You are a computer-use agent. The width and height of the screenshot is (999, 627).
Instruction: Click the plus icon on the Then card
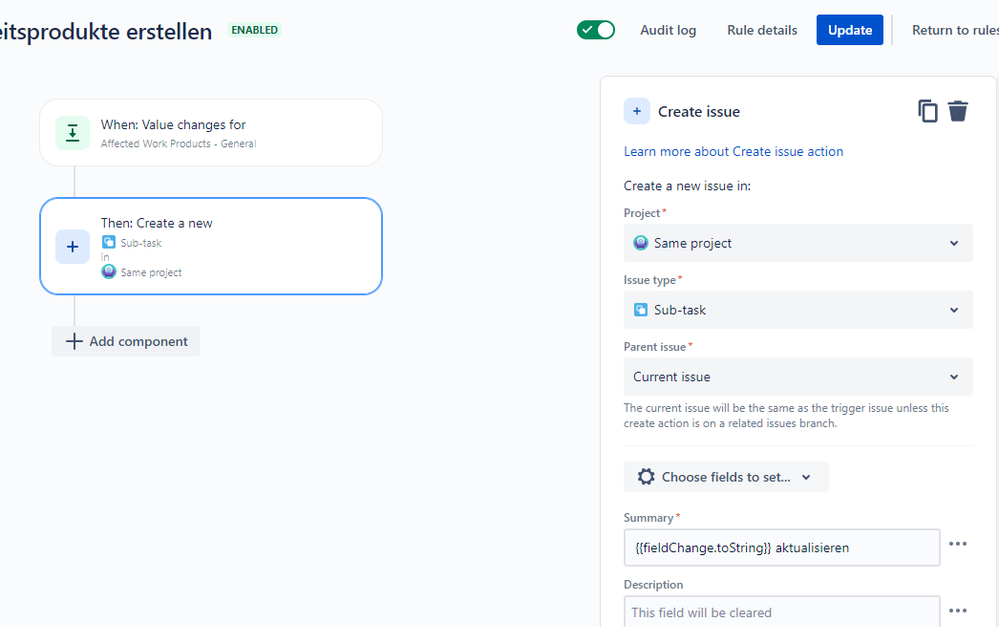click(x=73, y=247)
